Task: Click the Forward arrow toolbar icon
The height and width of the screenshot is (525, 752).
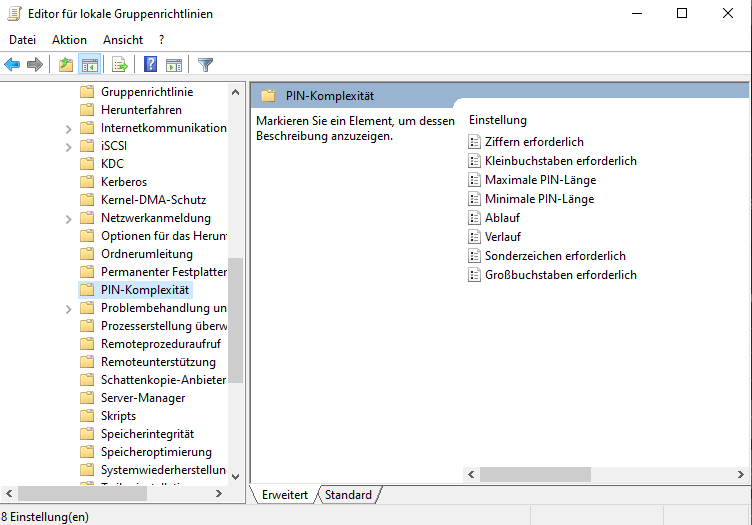Action: pyautogui.click(x=35, y=64)
